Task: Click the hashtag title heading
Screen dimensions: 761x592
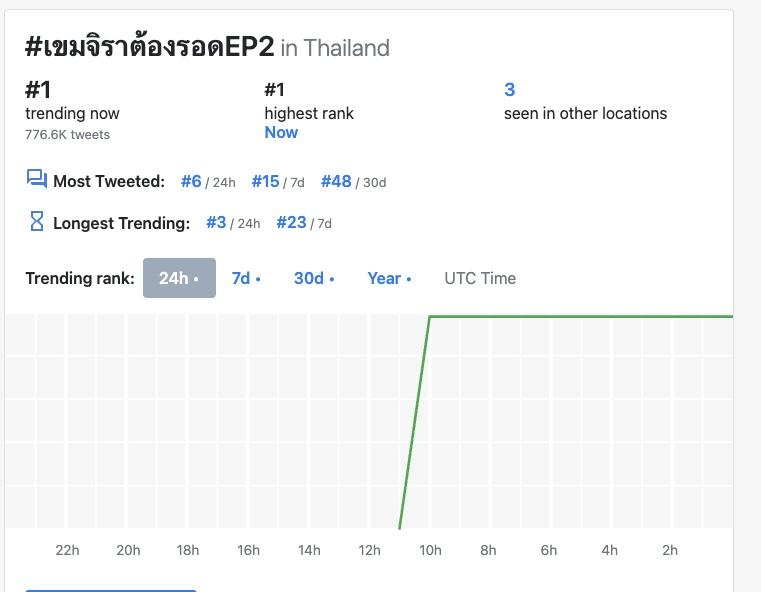Action: [x=149, y=47]
